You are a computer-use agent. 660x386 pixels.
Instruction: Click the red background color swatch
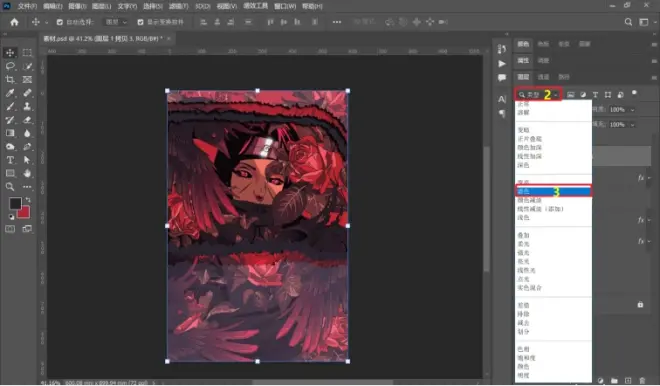(x=25, y=213)
